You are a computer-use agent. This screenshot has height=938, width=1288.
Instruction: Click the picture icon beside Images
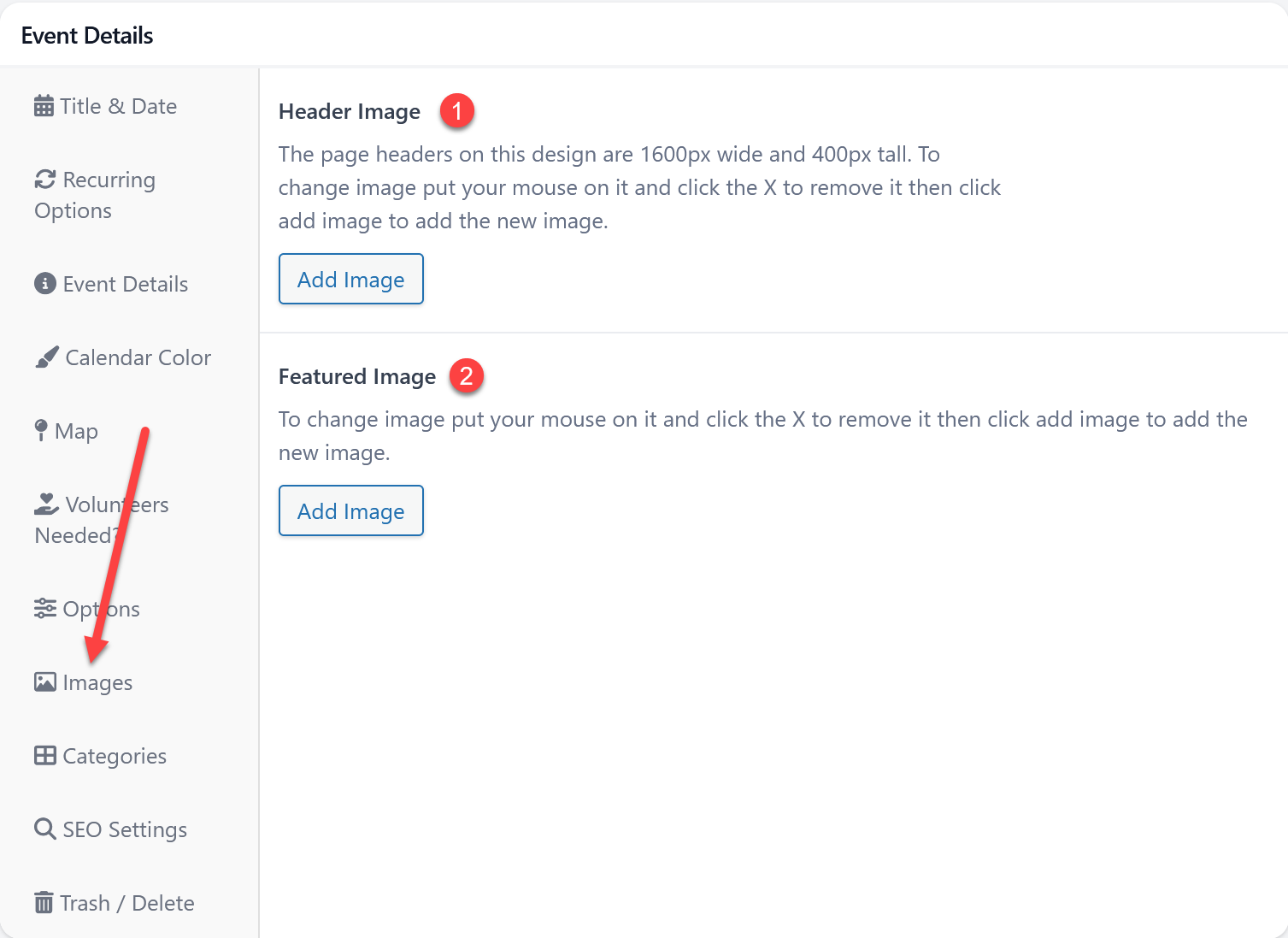[45, 682]
